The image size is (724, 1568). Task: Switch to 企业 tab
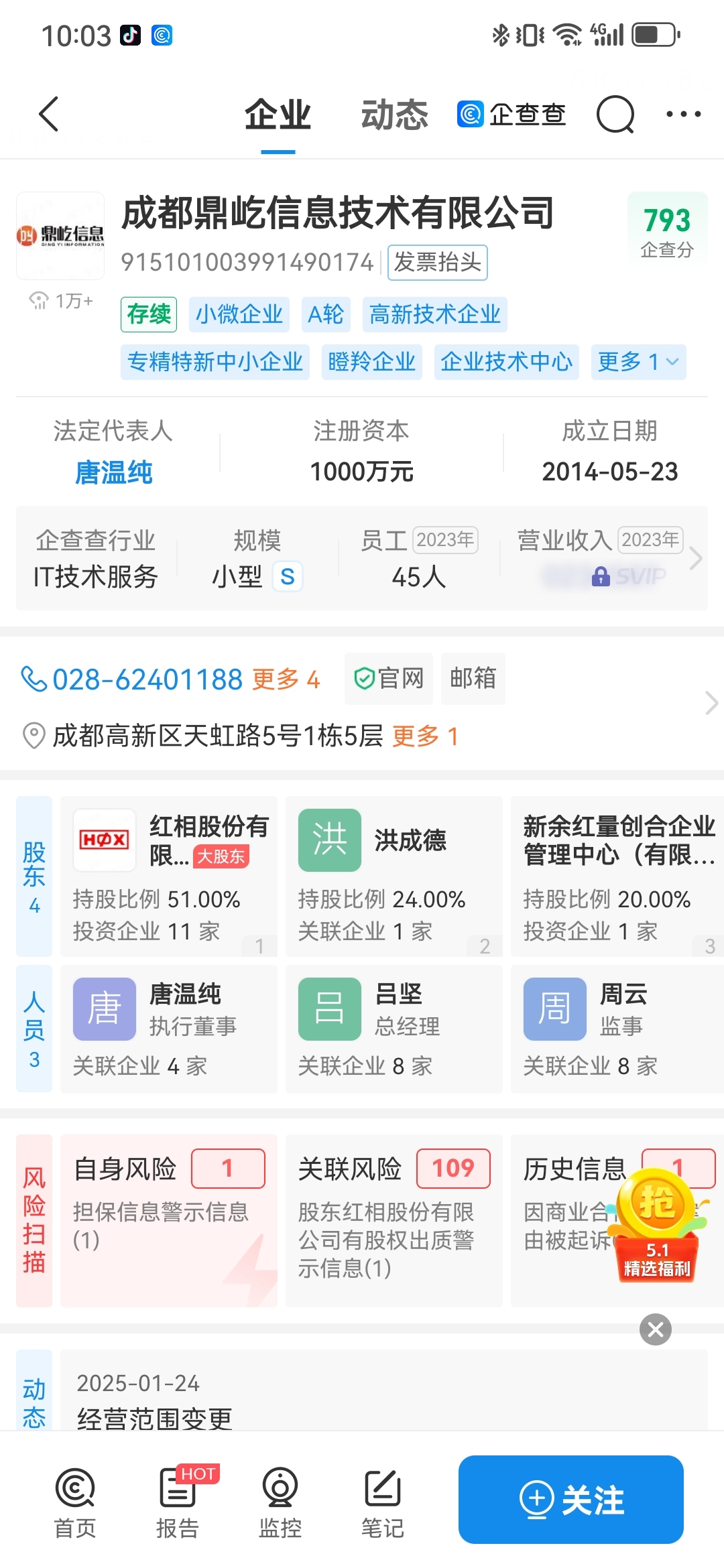point(278,115)
